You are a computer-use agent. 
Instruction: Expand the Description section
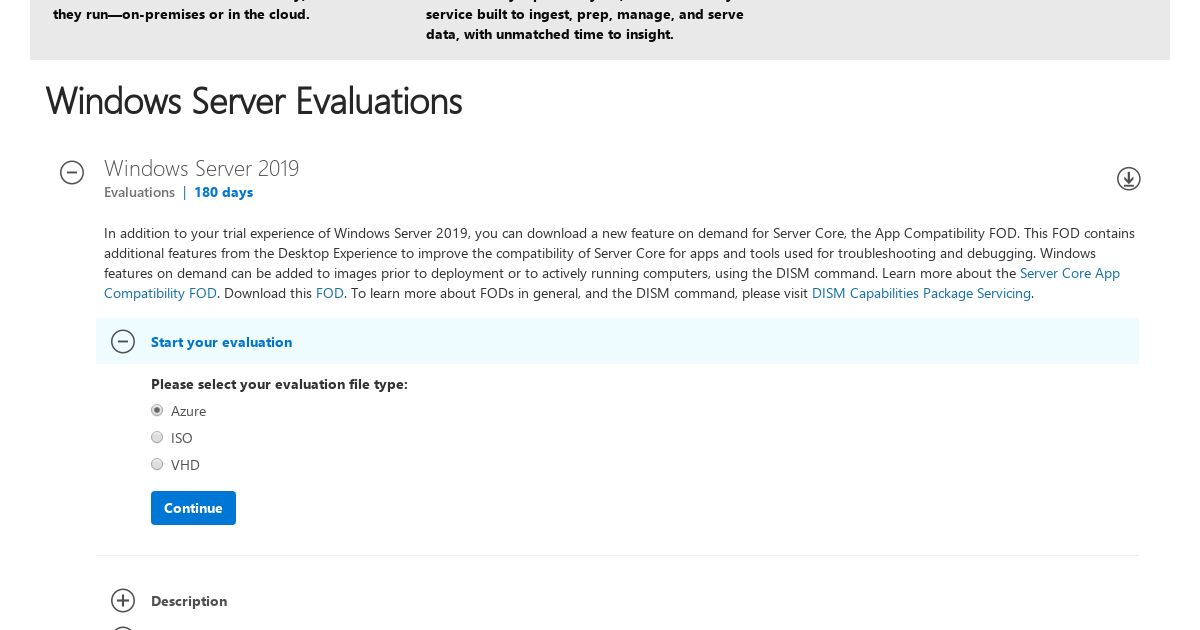point(123,601)
